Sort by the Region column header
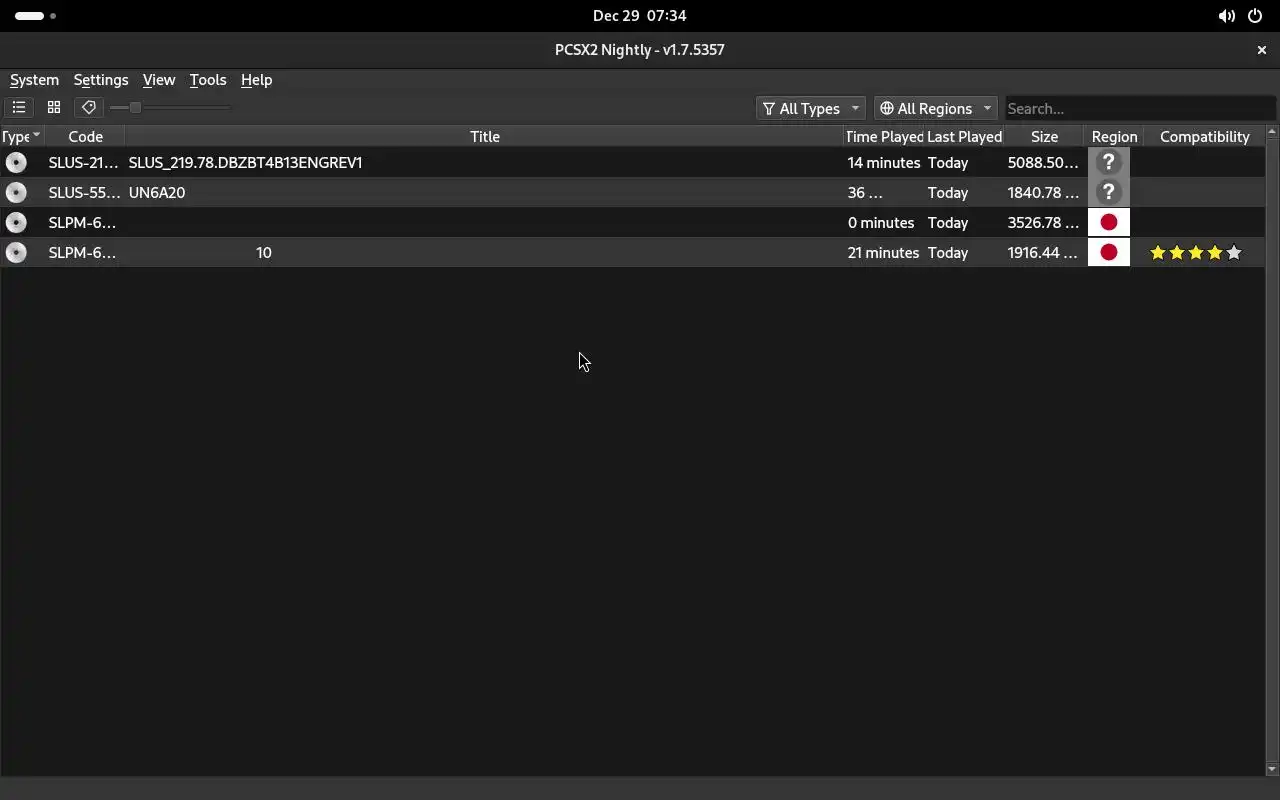Viewport: 1280px width, 800px height. [x=1114, y=136]
